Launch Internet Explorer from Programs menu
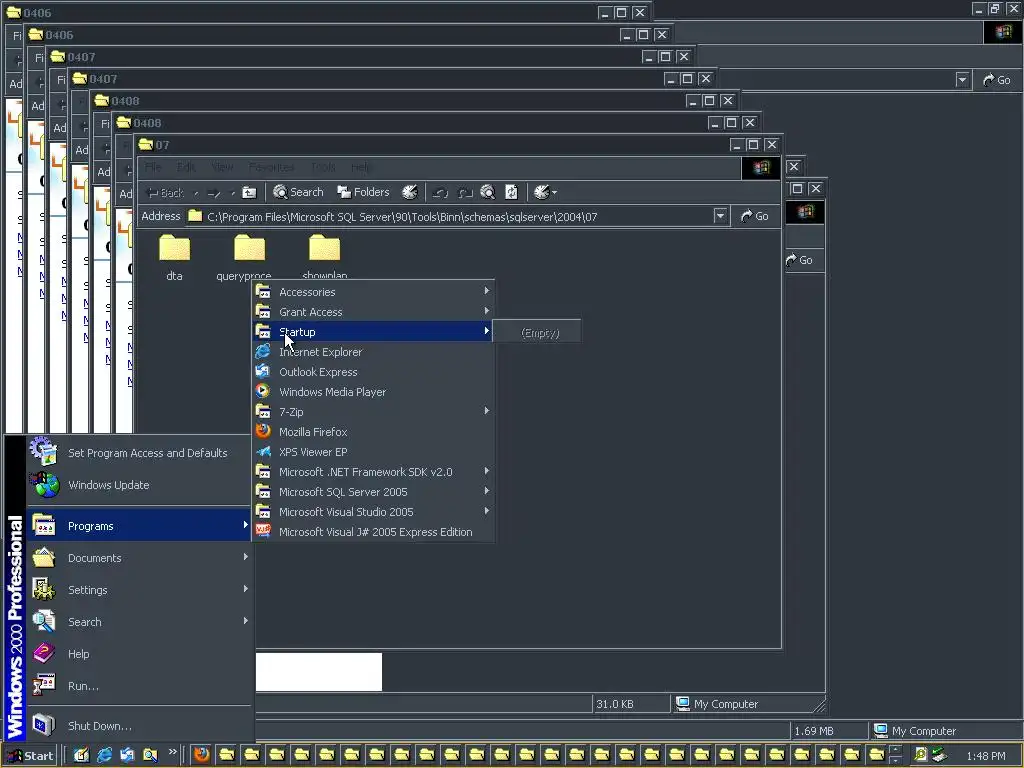This screenshot has width=1024, height=768. [x=373, y=352]
